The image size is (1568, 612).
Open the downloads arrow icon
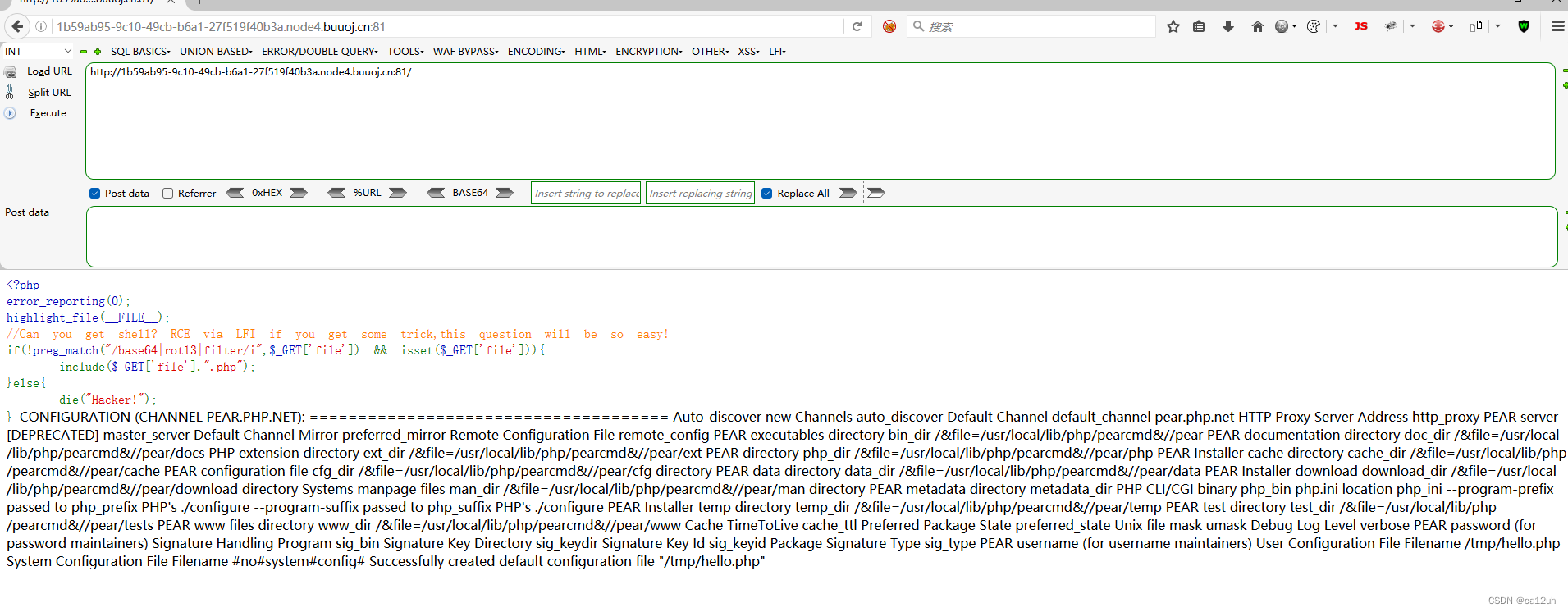coord(1228,26)
